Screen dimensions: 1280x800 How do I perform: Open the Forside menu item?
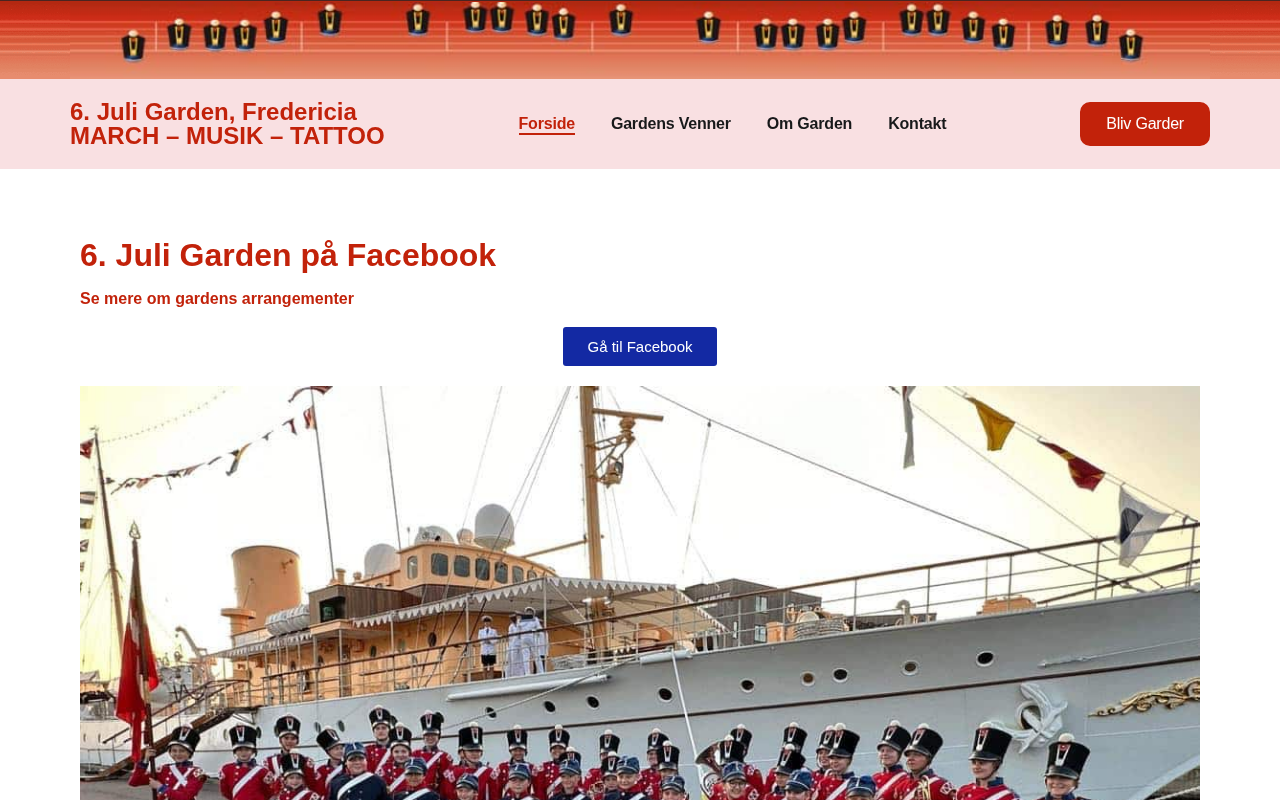coord(546,124)
